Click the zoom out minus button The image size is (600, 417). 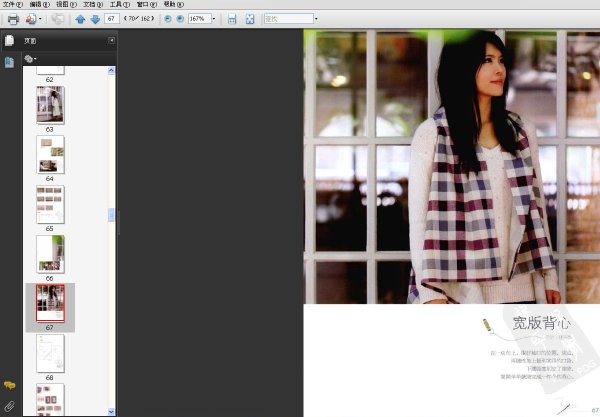[168, 19]
